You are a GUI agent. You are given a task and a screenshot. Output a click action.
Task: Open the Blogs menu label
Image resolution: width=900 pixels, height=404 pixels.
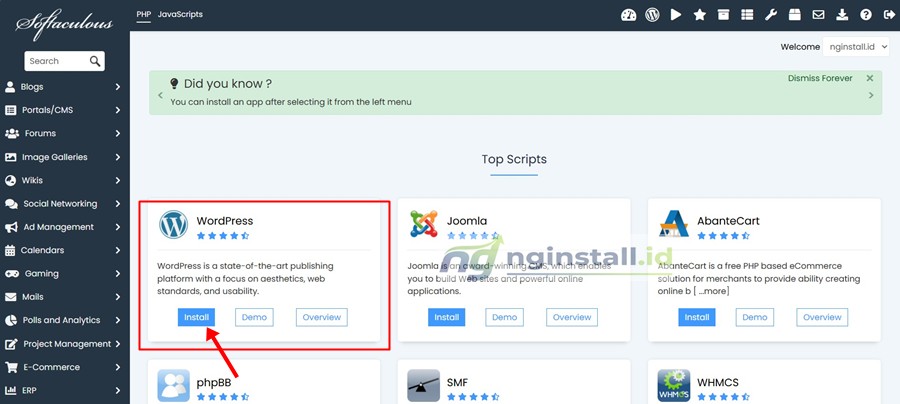(x=32, y=87)
